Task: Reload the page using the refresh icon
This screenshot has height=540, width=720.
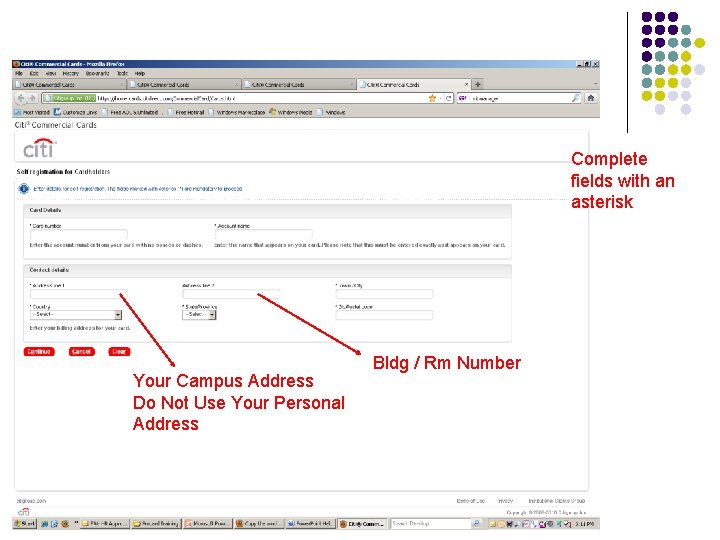Action: coord(448,98)
